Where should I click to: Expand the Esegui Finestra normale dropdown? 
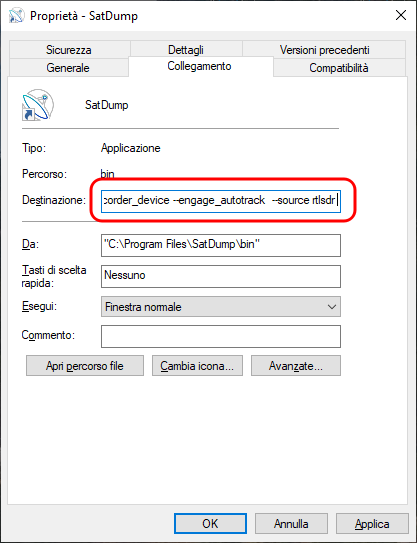(221, 306)
